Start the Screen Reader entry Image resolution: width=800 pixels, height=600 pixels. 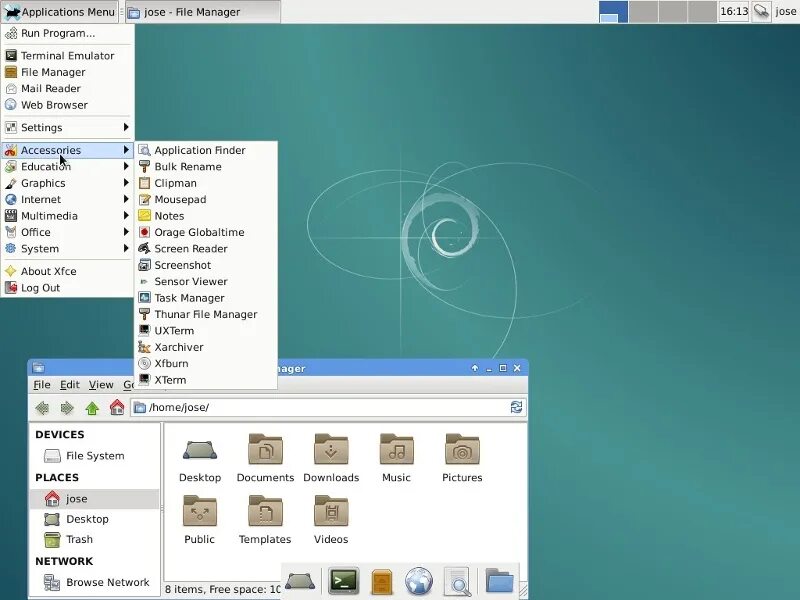point(206,248)
